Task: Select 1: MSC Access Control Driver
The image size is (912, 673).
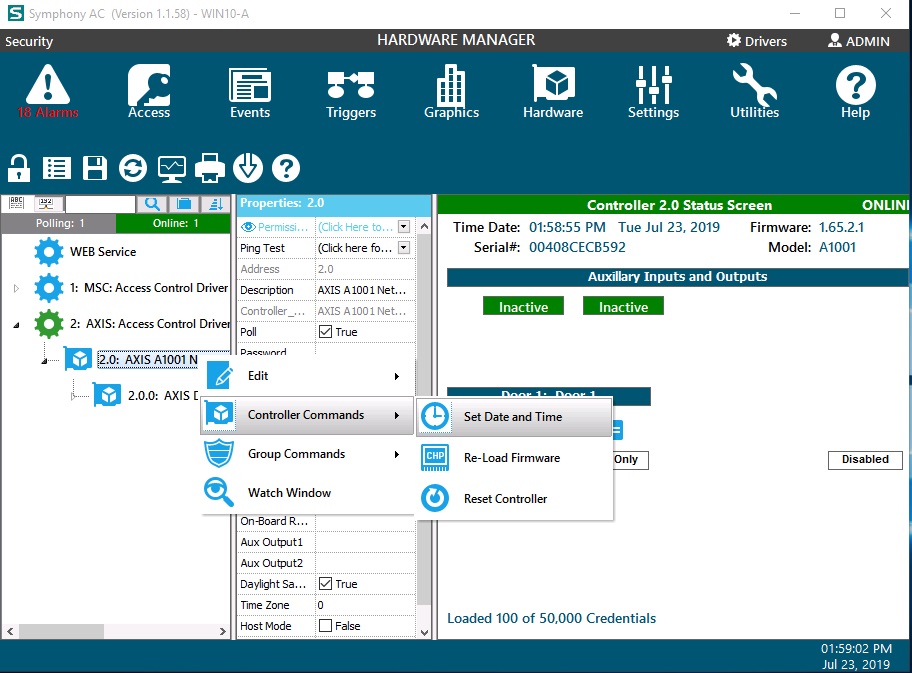Action: pyautogui.click(x=149, y=288)
